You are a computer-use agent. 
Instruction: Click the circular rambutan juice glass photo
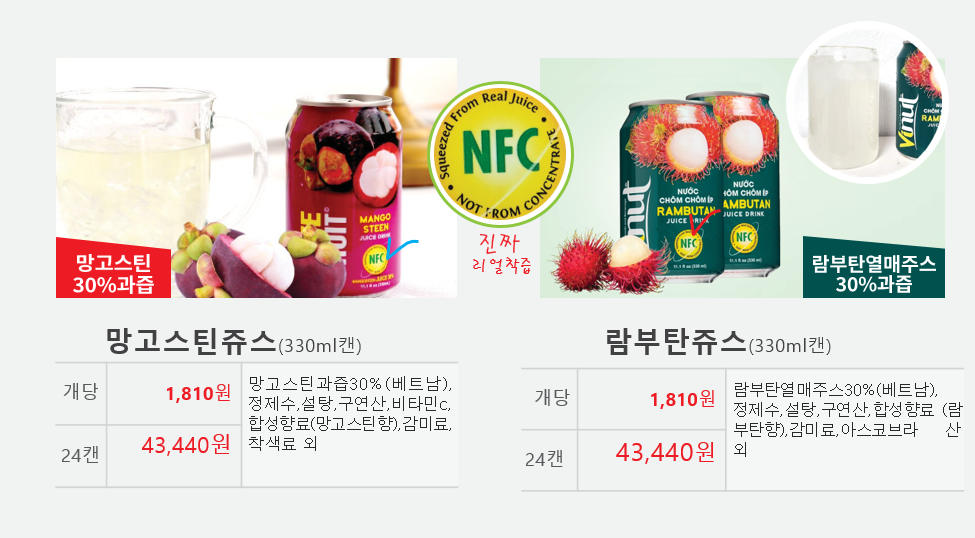867,103
